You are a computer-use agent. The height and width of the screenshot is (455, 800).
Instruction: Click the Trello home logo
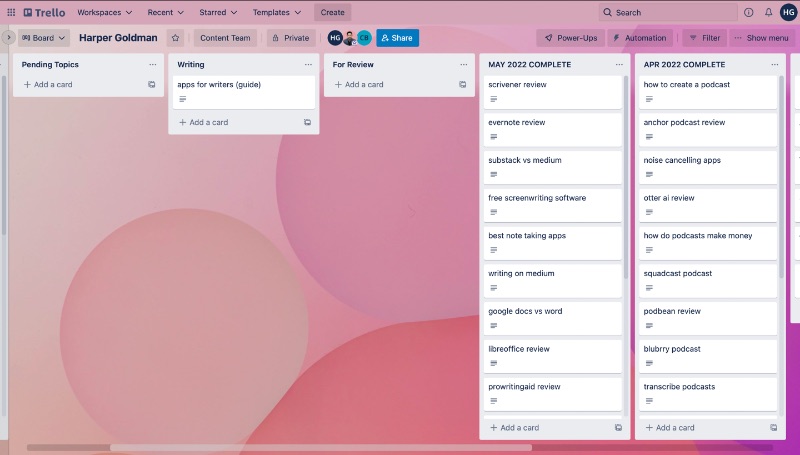click(x=44, y=12)
